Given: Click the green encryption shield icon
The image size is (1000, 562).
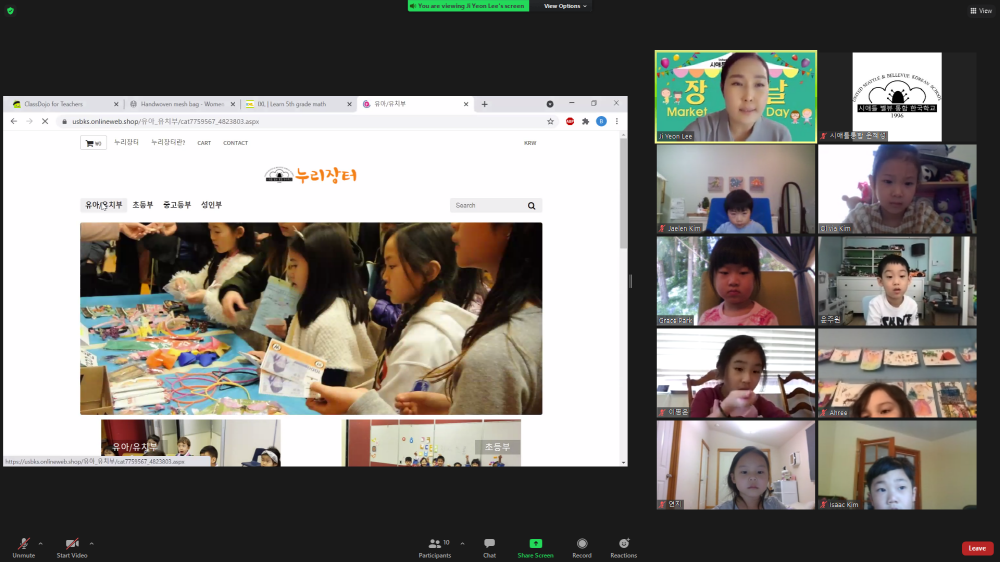Looking at the screenshot, I should 11,10.
